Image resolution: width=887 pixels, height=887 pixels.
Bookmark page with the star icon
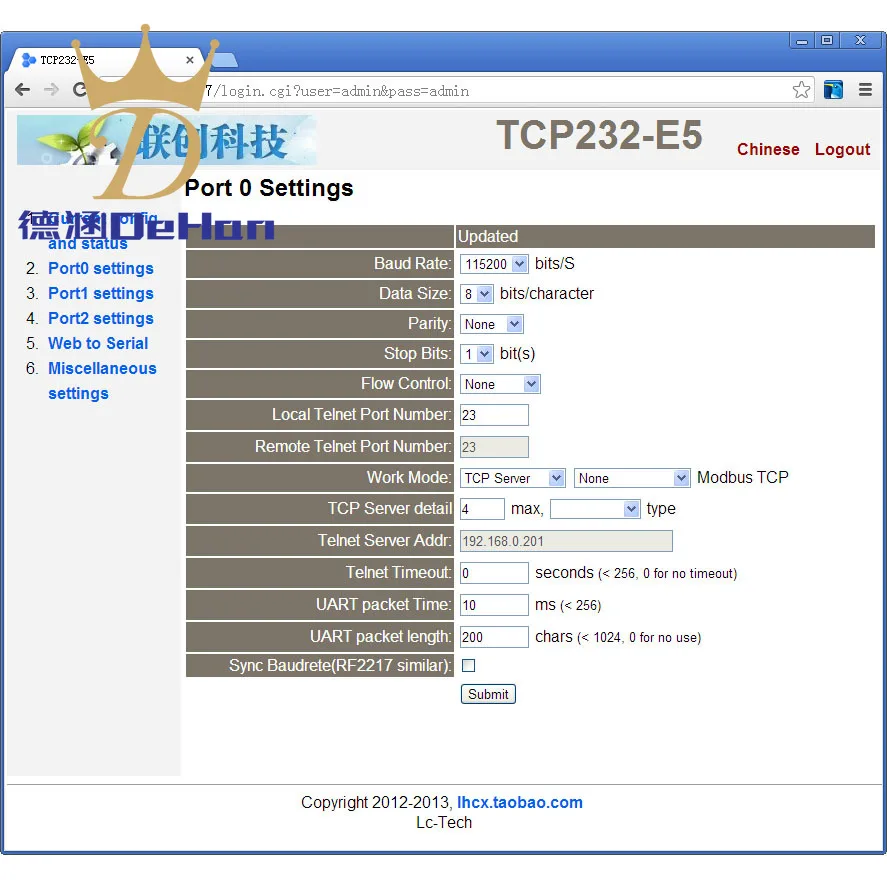(x=800, y=89)
